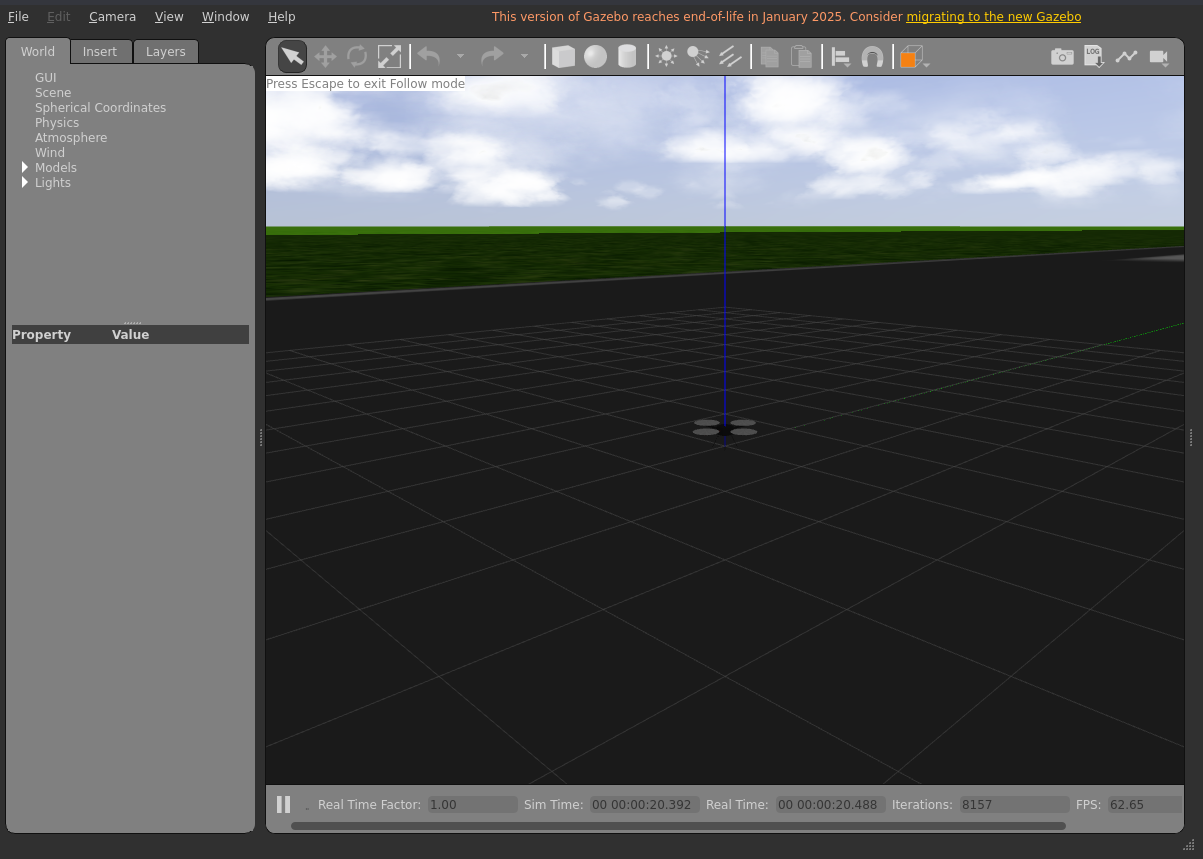Insert a sphere shape
The width and height of the screenshot is (1203, 859).
coord(595,57)
